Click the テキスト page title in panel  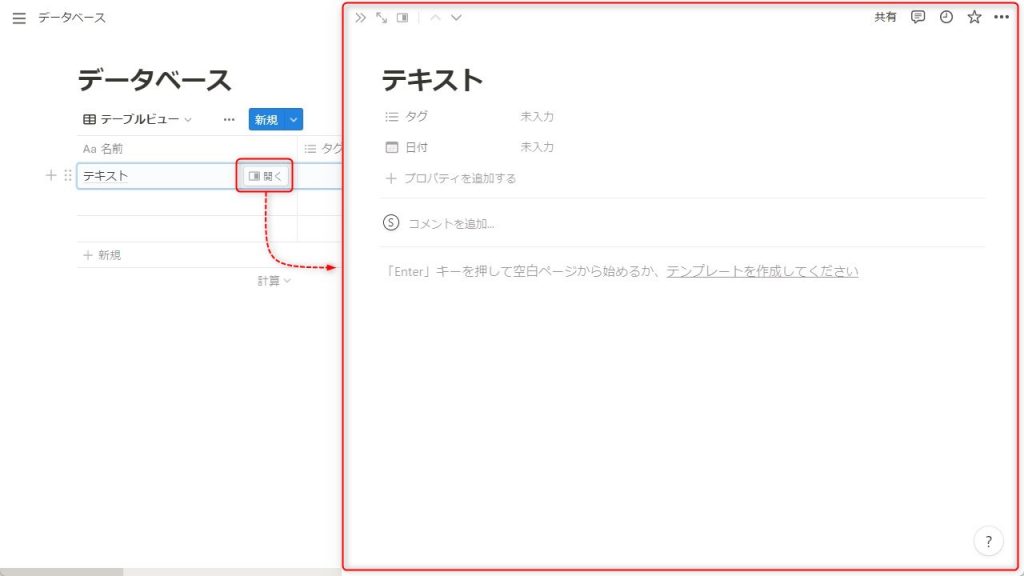click(x=432, y=80)
